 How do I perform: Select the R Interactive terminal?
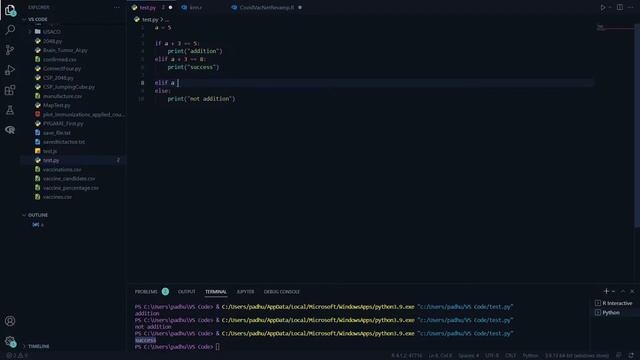pos(613,303)
